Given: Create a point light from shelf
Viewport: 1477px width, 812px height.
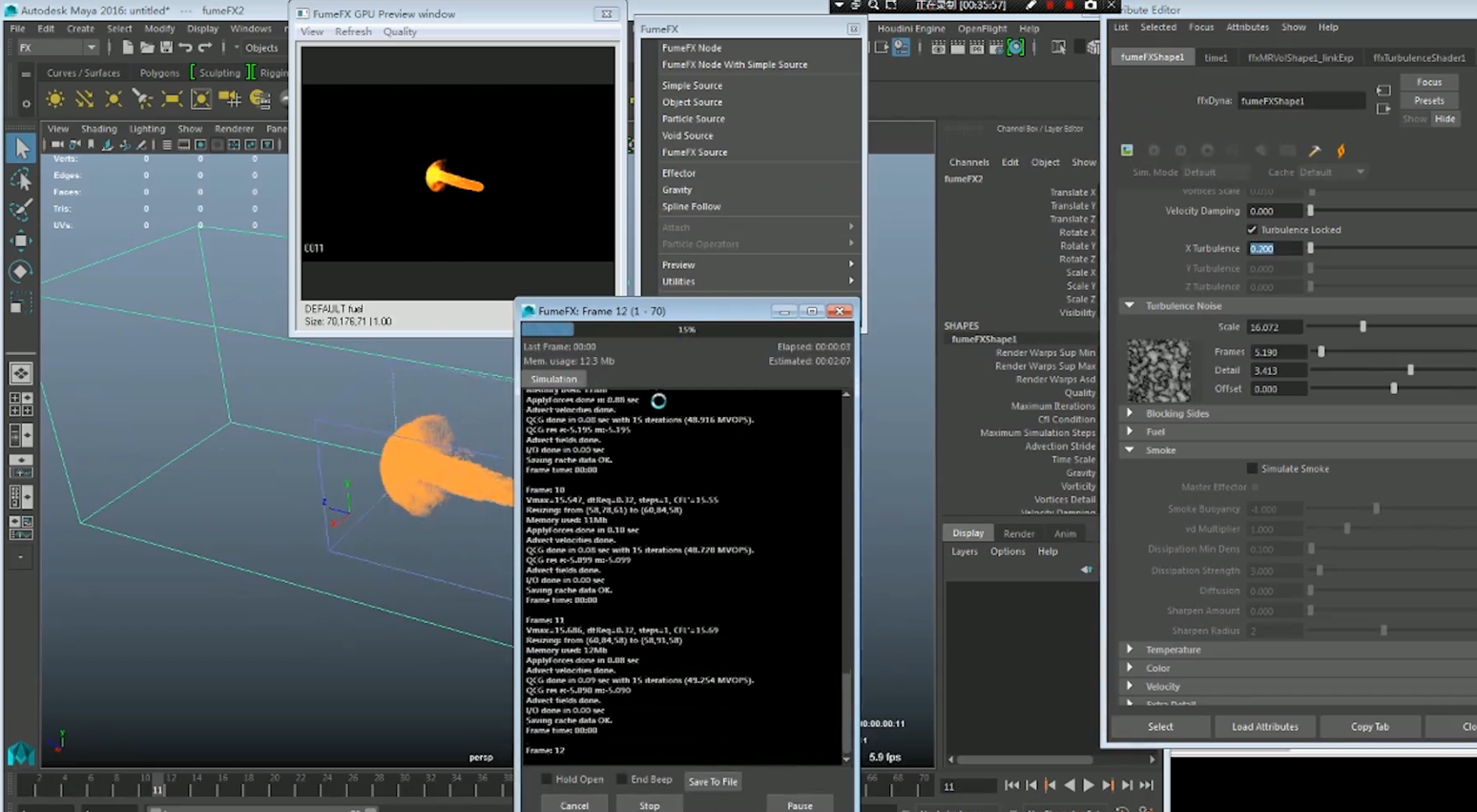Looking at the screenshot, I should point(114,98).
